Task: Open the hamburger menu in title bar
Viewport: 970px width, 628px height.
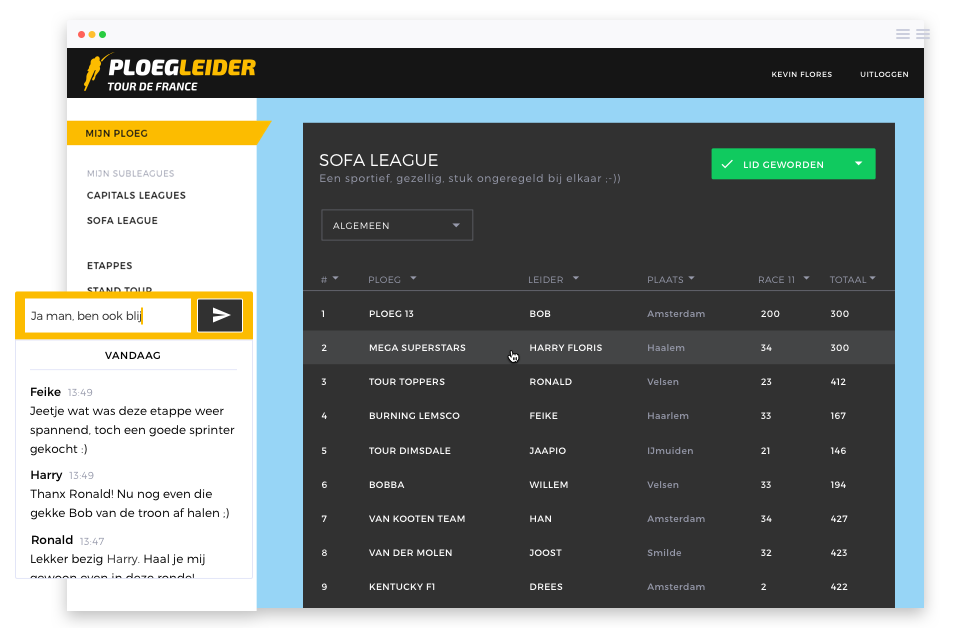Action: coord(903,34)
